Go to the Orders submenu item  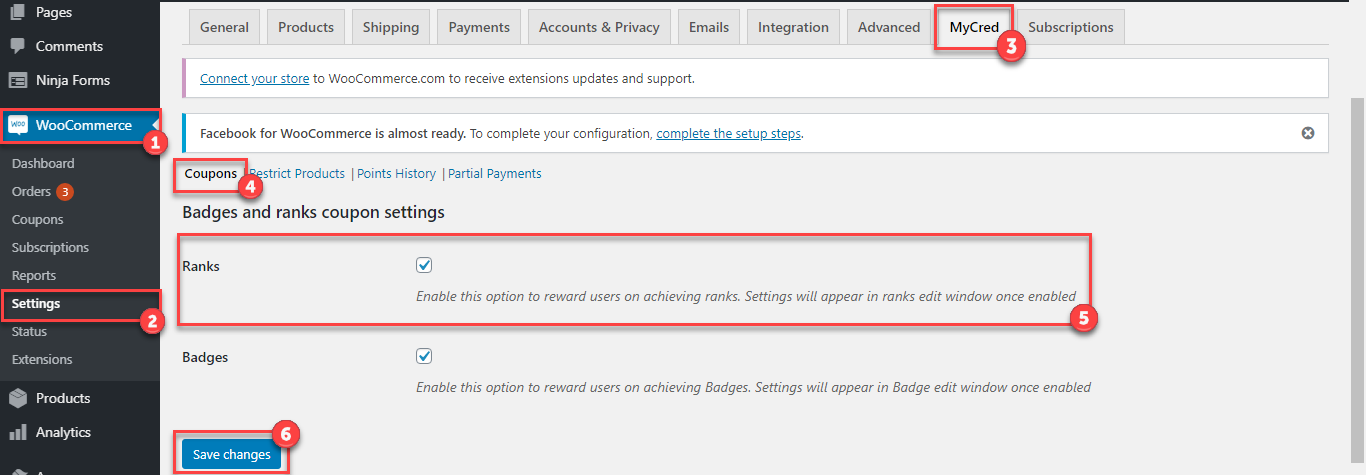coord(31,191)
